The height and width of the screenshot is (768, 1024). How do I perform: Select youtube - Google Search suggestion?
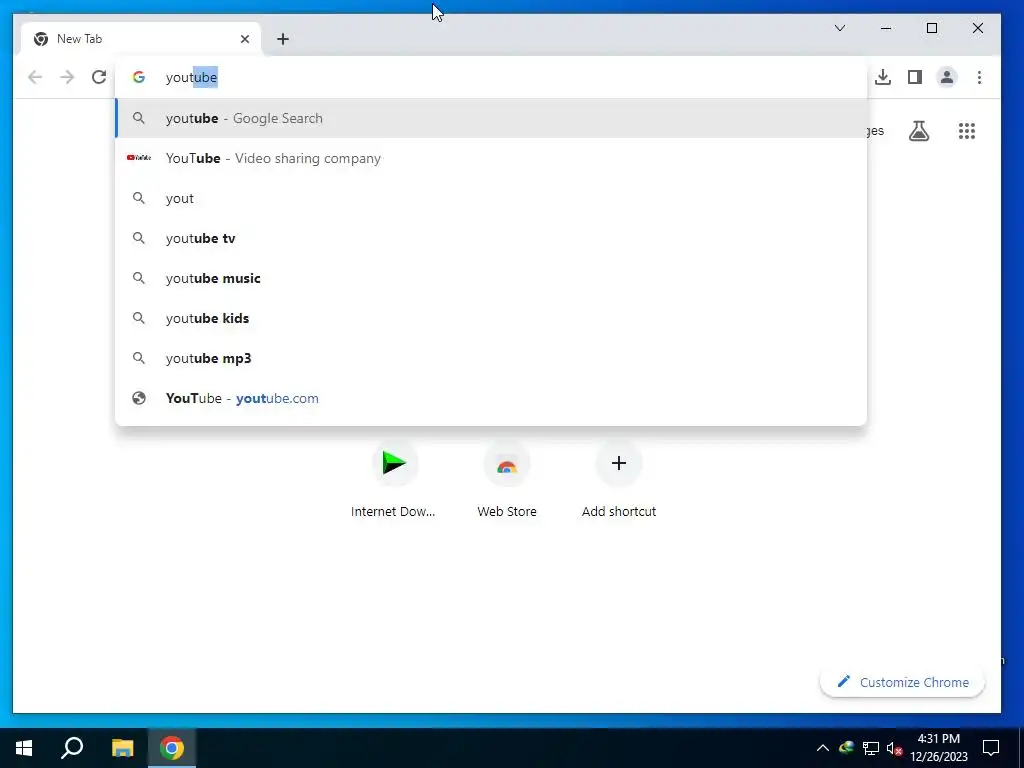tap(490, 118)
